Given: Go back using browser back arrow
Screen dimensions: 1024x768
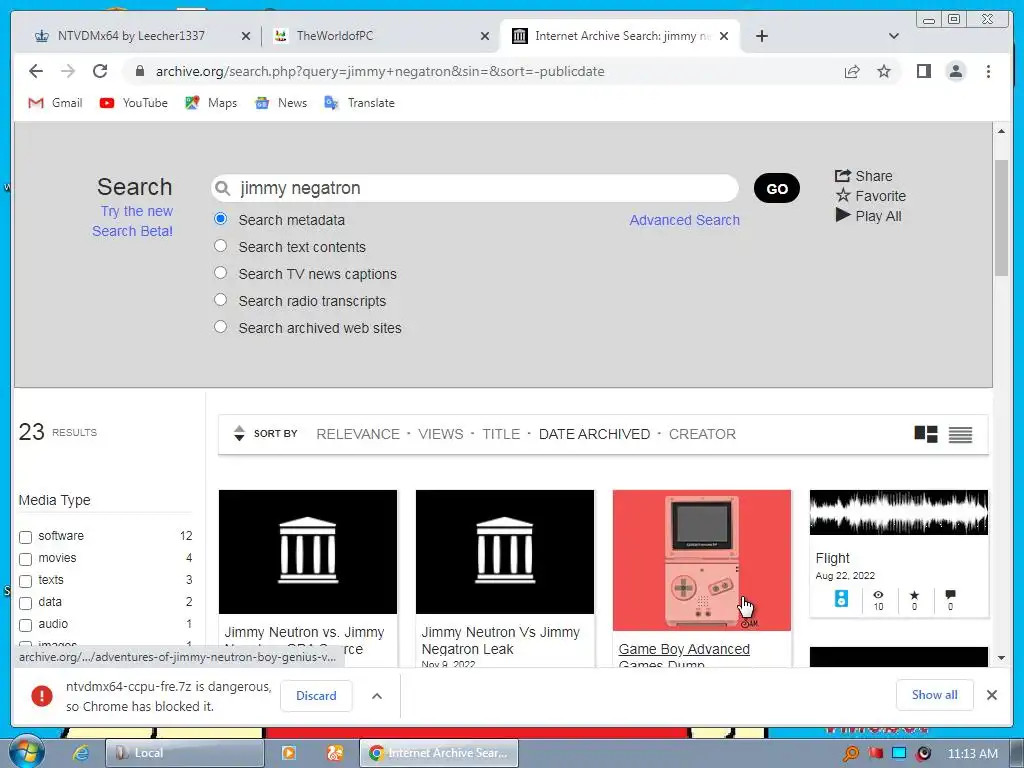Looking at the screenshot, I should tap(36, 71).
